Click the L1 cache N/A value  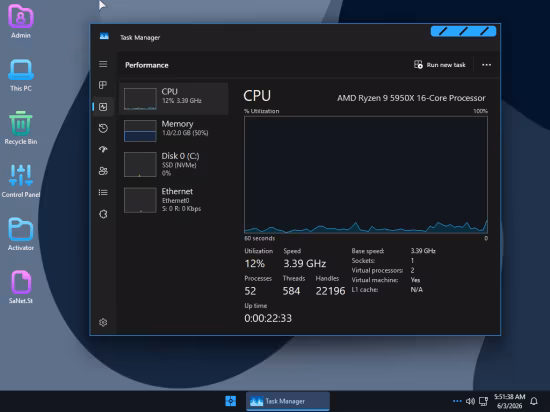tap(417, 290)
